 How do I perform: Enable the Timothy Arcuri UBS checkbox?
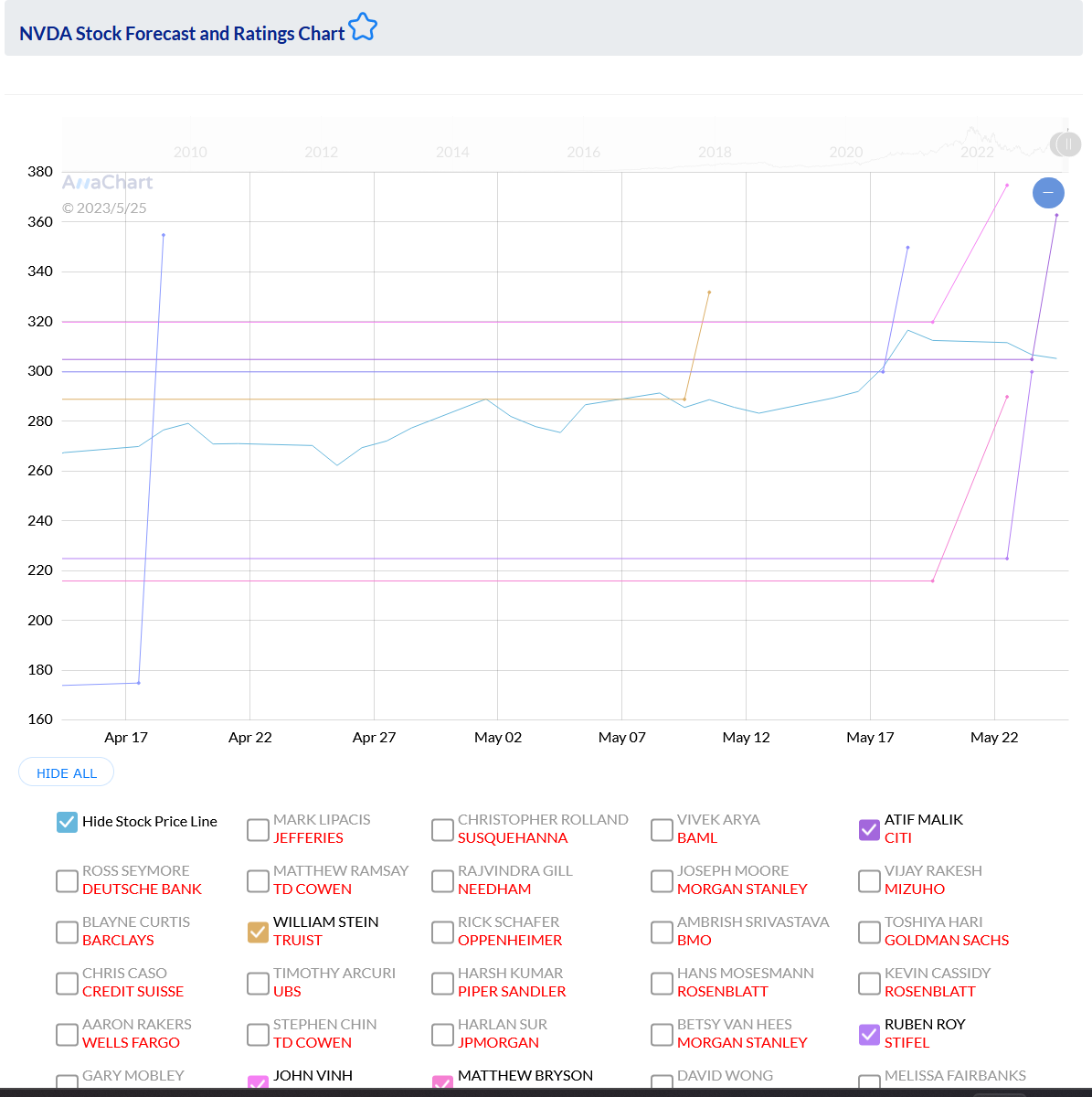click(x=258, y=983)
